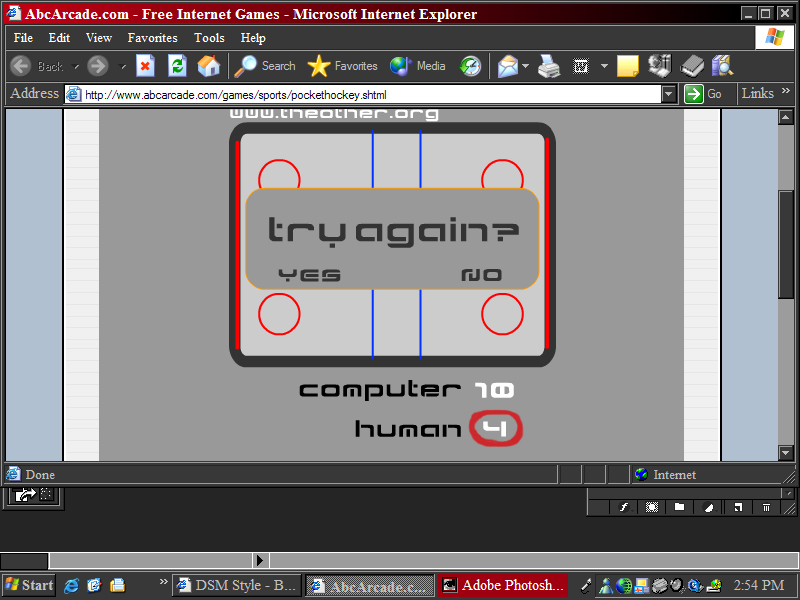Open the Mail toolbar icon

pos(508,67)
